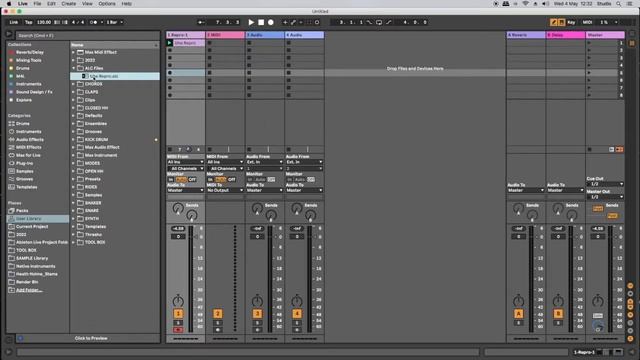Toggle Key map mode
This screenshot has width=640, height=360.
click(571, 22)
